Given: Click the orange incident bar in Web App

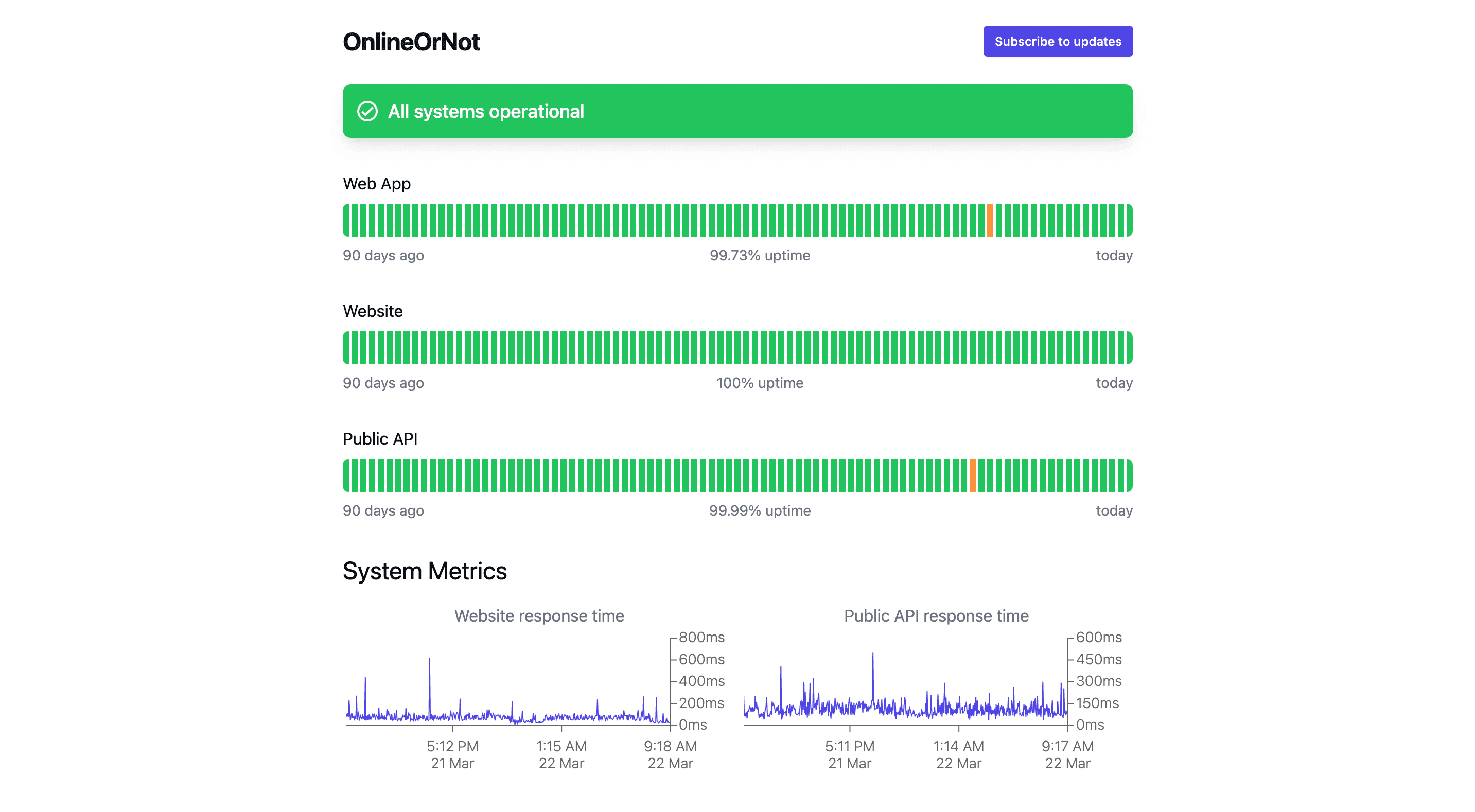Looking at the screenshot, I should coord(990,220).
